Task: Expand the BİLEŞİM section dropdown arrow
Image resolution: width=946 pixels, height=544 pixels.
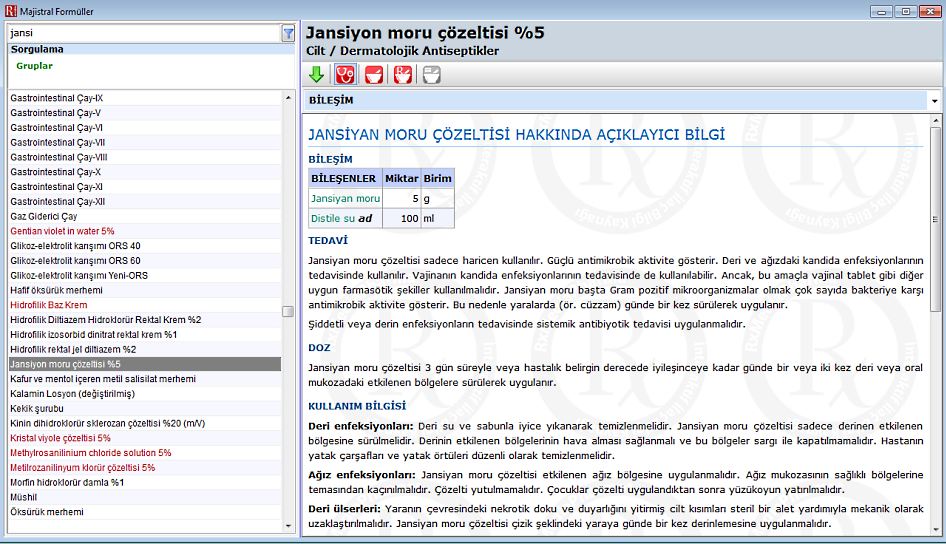Action: pos(935,101)
